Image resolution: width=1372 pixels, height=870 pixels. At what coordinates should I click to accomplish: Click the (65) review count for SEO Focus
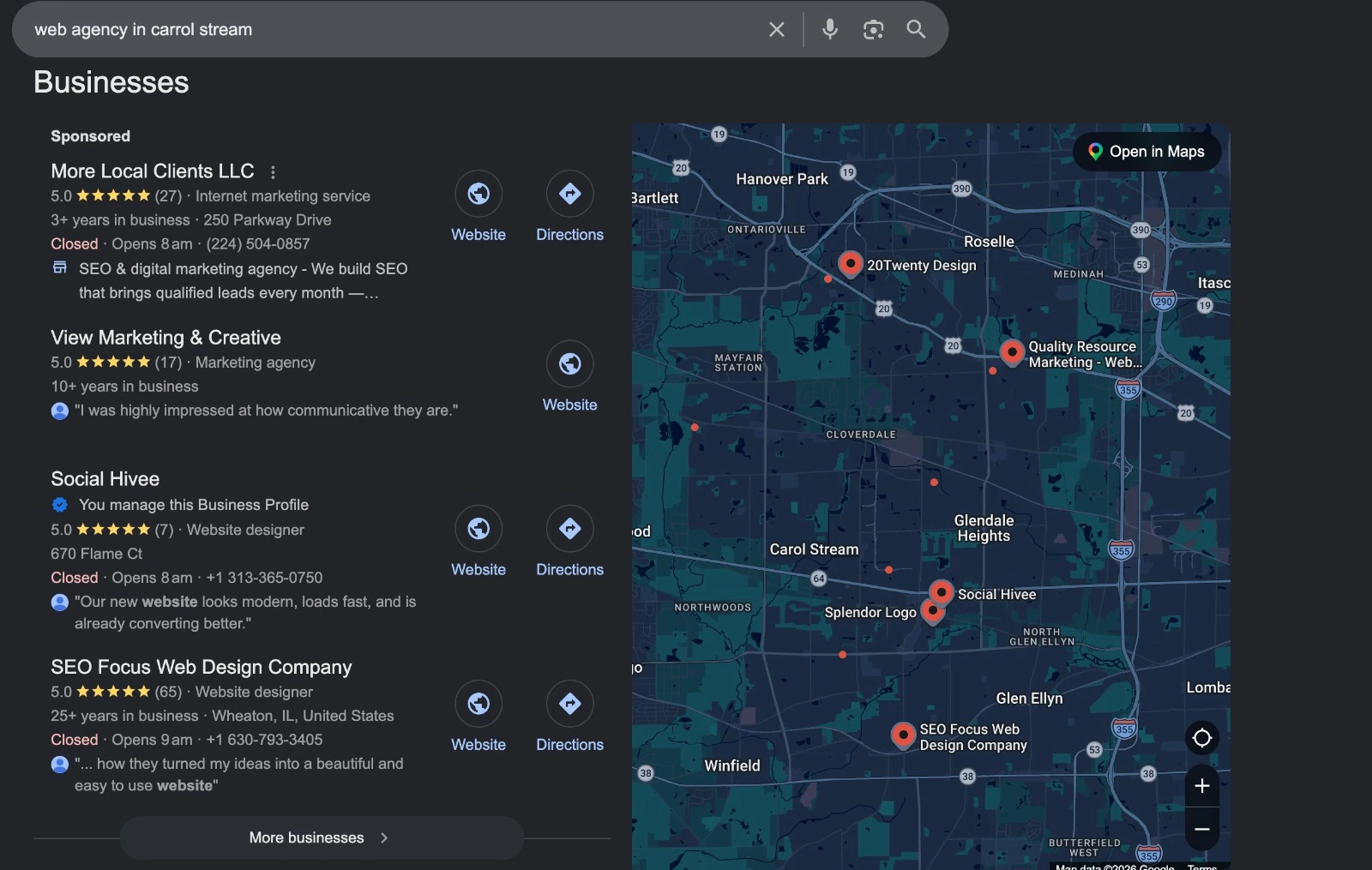(168, 692)
